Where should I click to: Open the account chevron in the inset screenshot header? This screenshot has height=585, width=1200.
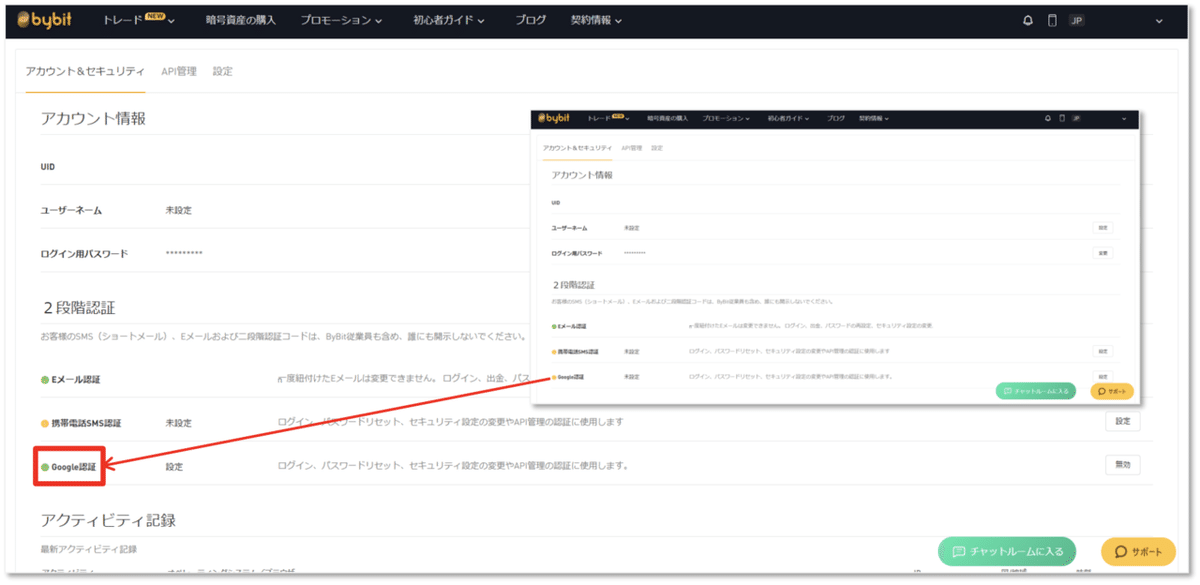tap(1124, 119)
